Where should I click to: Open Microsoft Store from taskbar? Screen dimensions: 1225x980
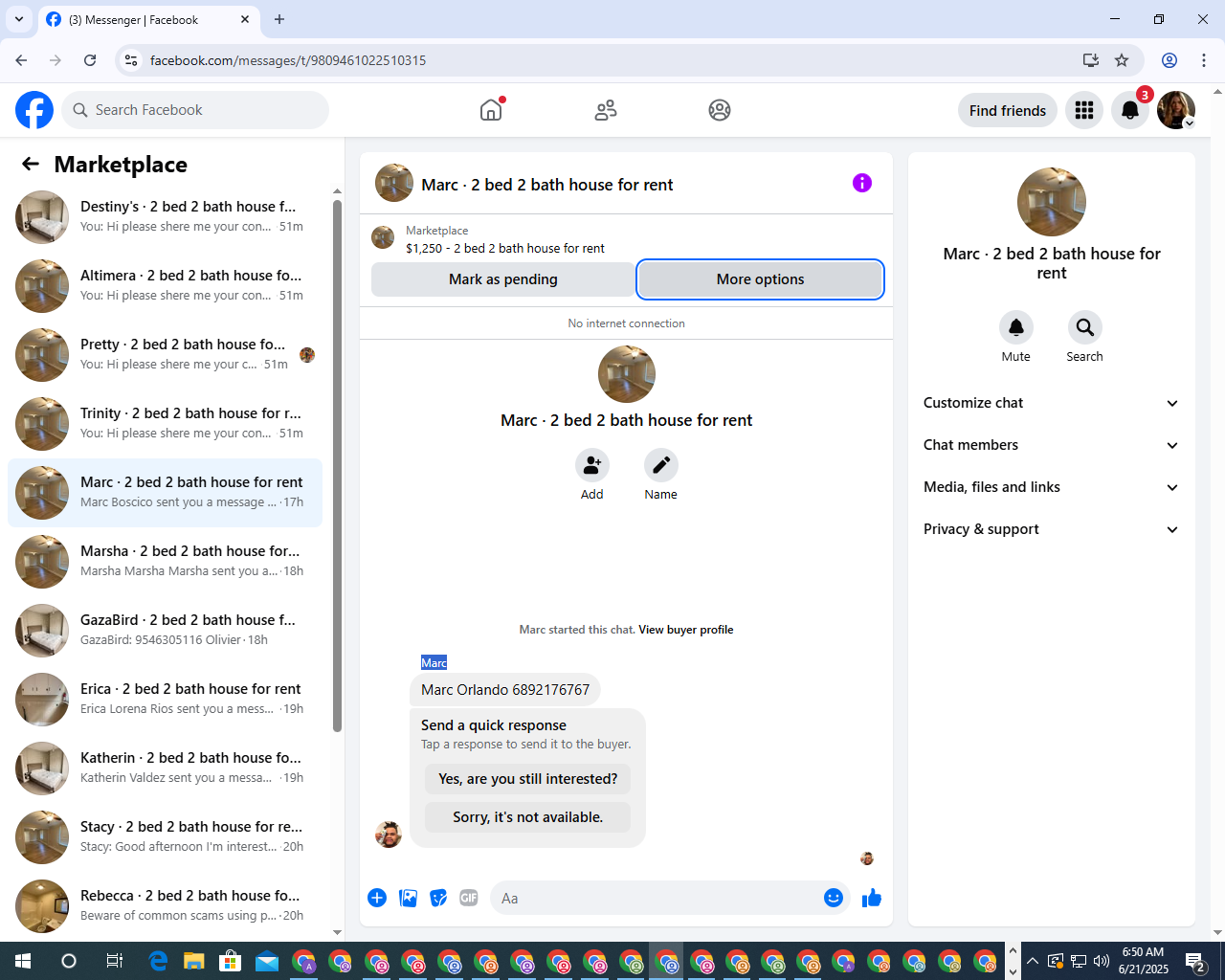tap(231, 961)
